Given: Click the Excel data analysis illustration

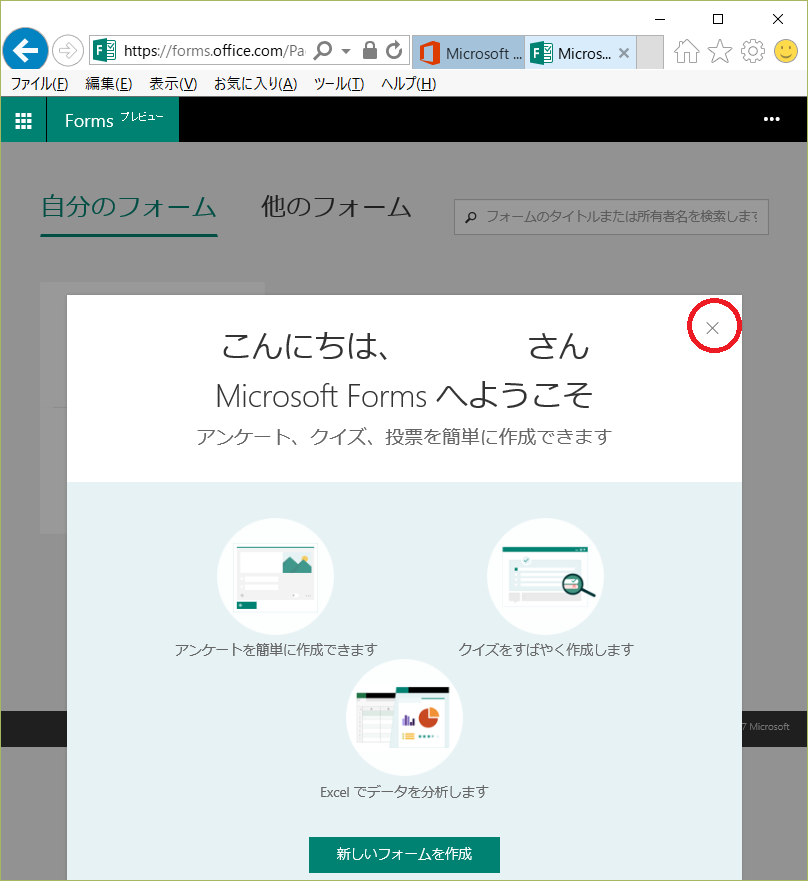Looking at the screenshot, I should (405, 717).
